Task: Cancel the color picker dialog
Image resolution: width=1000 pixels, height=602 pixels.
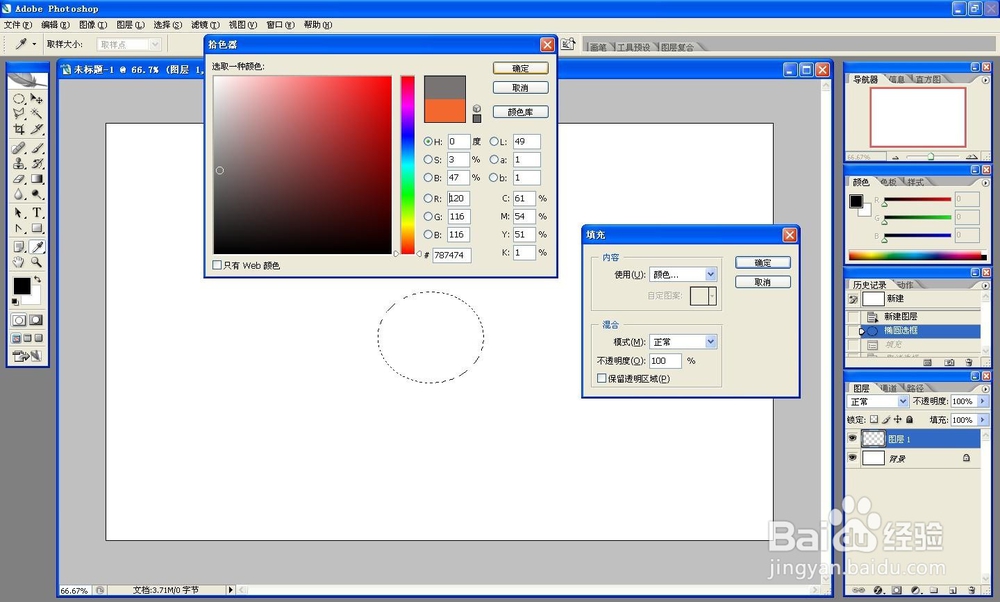Action: click(520, 87)
